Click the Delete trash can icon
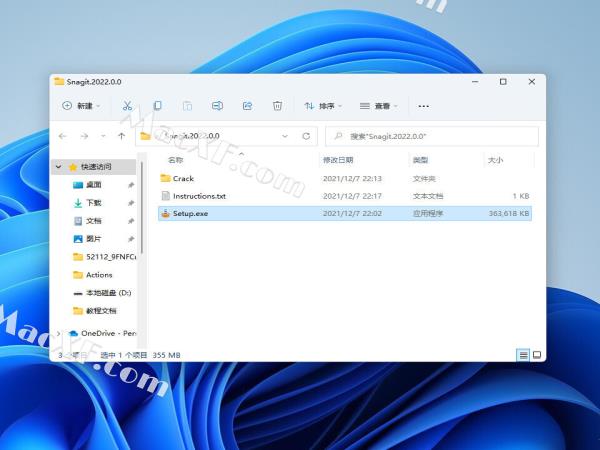The height and width of the screenshot is (450, 600). point(278,106)
